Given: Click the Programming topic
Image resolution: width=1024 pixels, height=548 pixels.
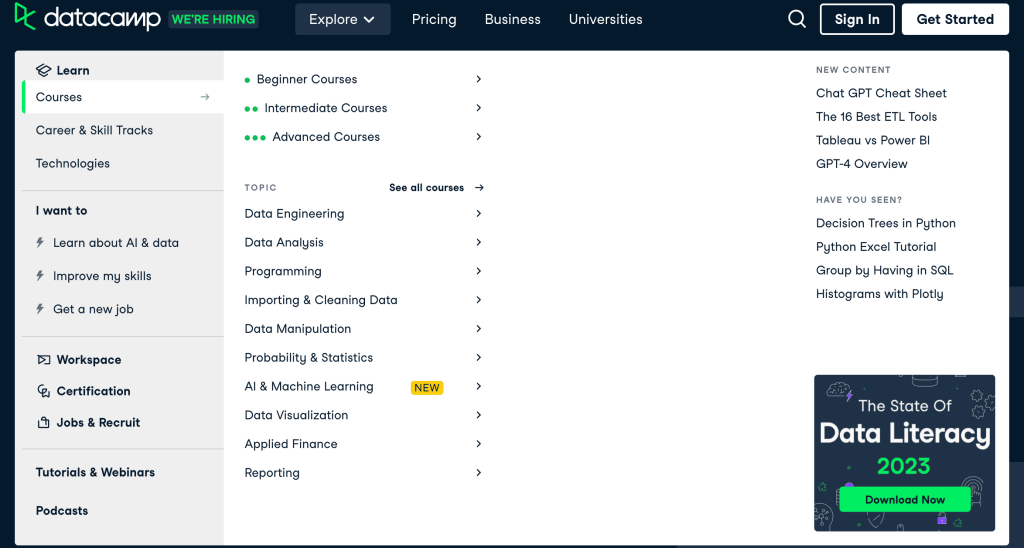Looking at the screenshot, I should point(283,272).
